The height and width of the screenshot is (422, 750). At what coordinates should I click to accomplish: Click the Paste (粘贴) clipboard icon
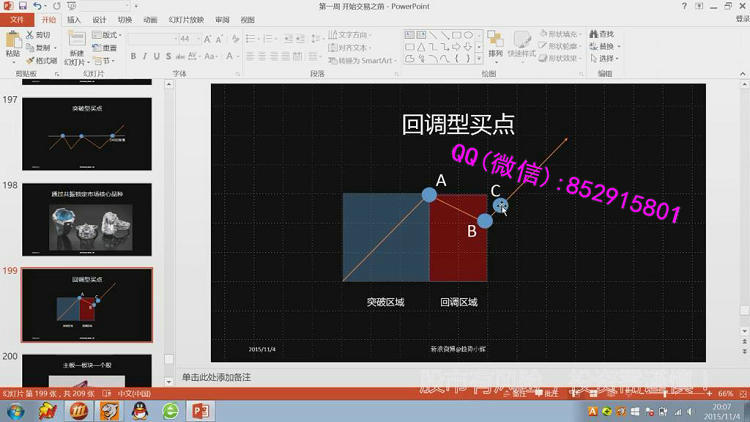click(x=12, y=41)
